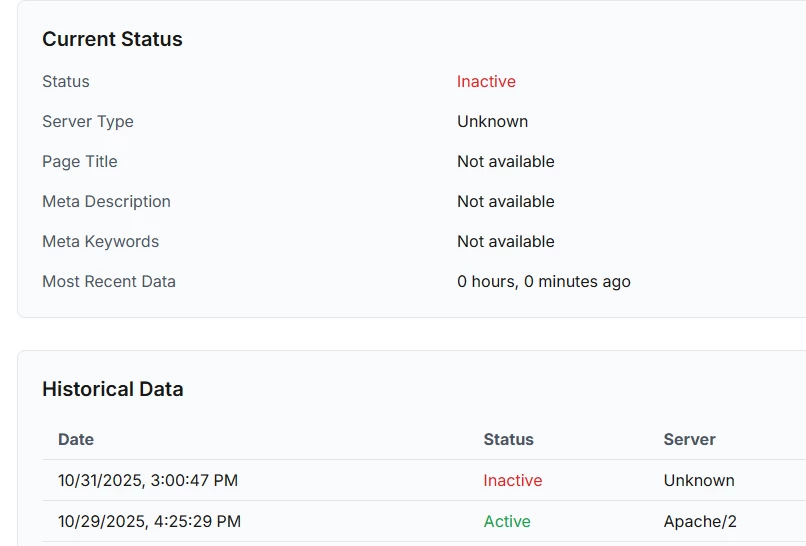Select the red Inactive value under Current Status

(486, 82)
